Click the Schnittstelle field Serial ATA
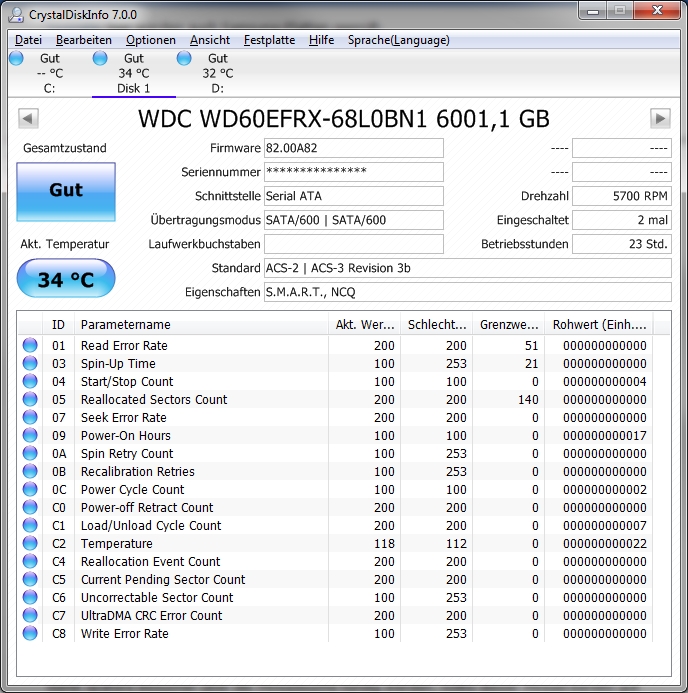688x693 pixels. 354,196
